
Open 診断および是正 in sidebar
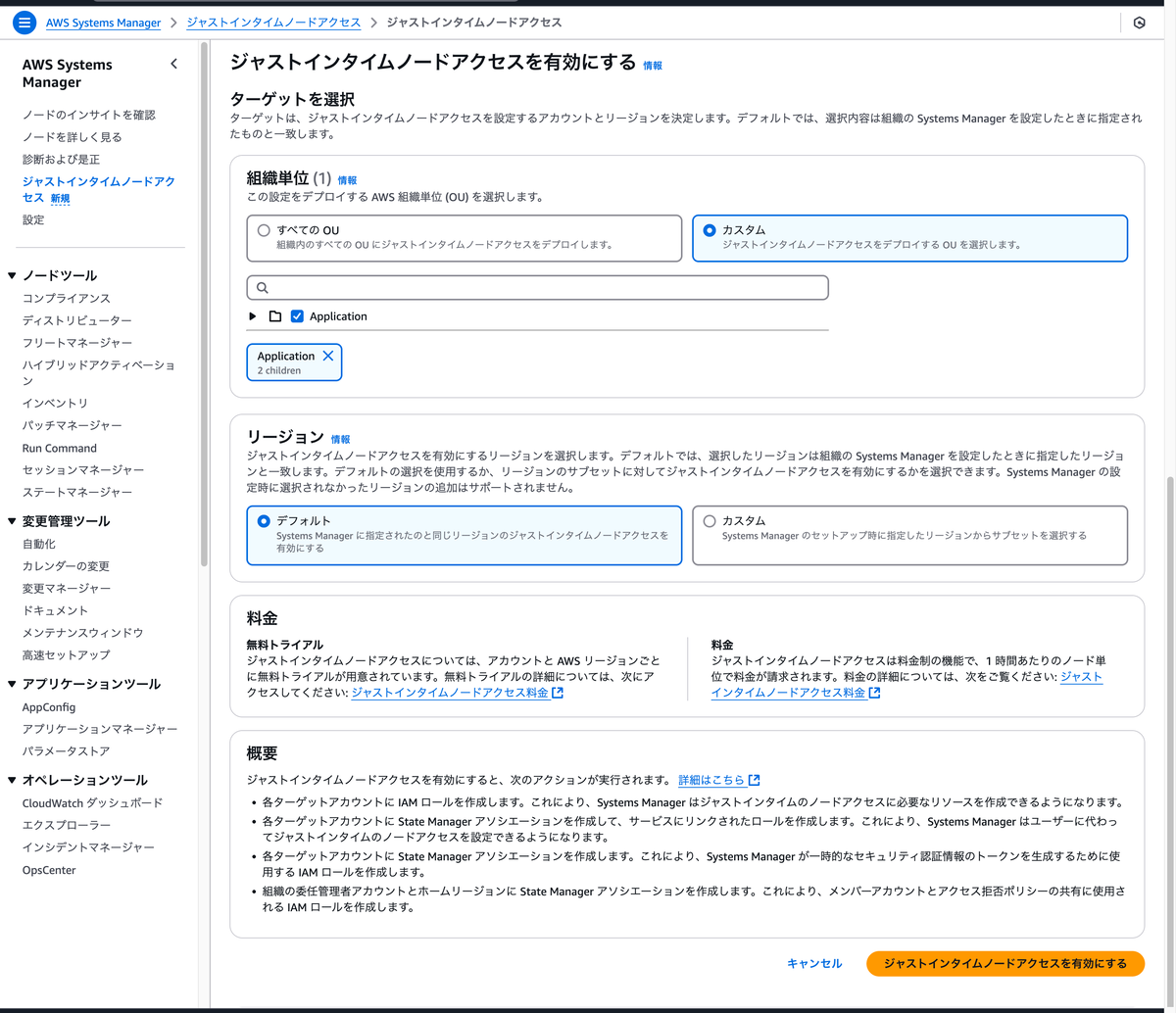(61, 159)
